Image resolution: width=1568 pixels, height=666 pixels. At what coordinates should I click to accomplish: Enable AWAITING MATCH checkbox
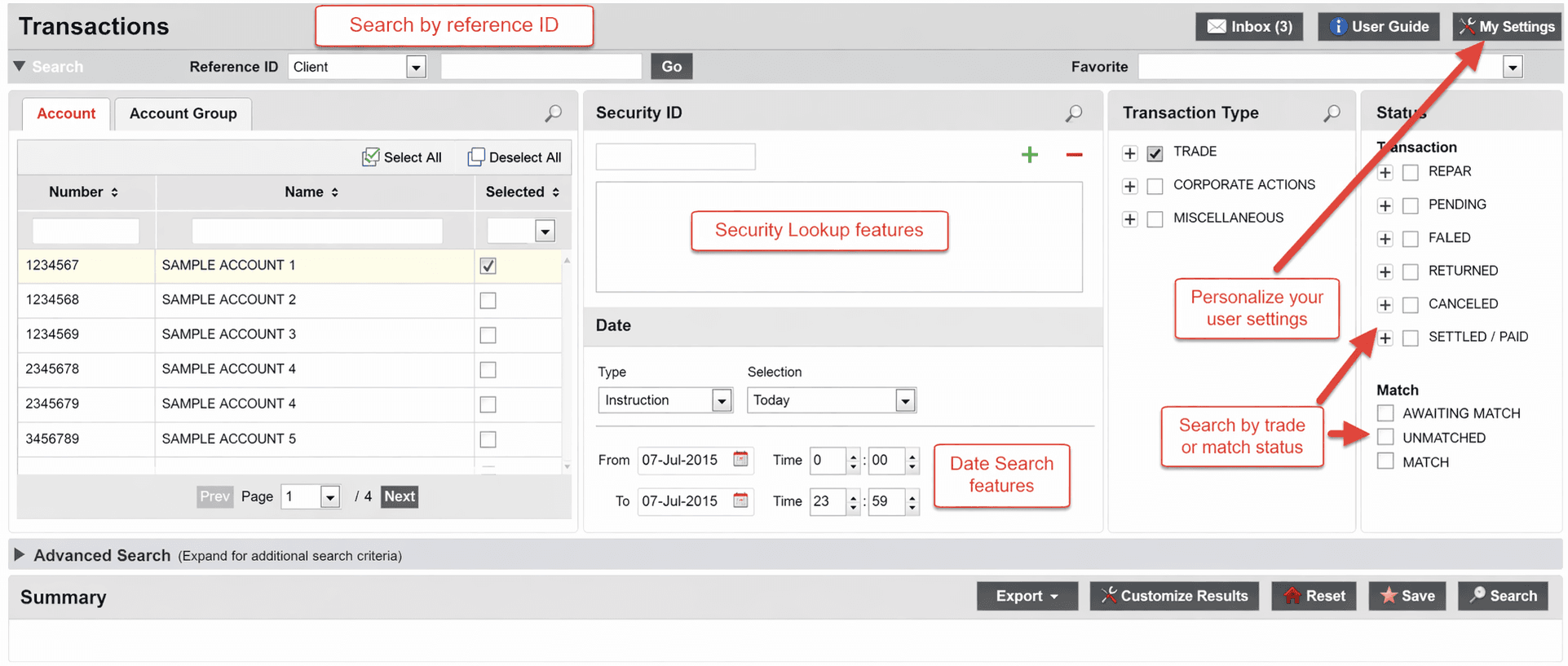click(1385, 412)
